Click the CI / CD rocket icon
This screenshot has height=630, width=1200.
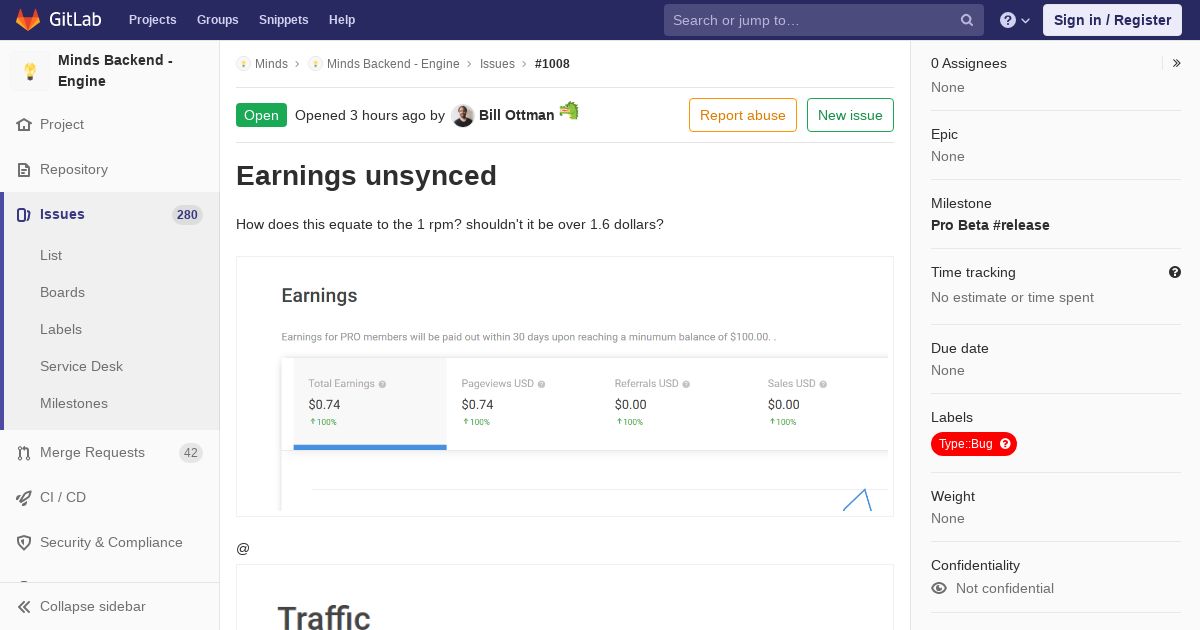pos(24,498)
